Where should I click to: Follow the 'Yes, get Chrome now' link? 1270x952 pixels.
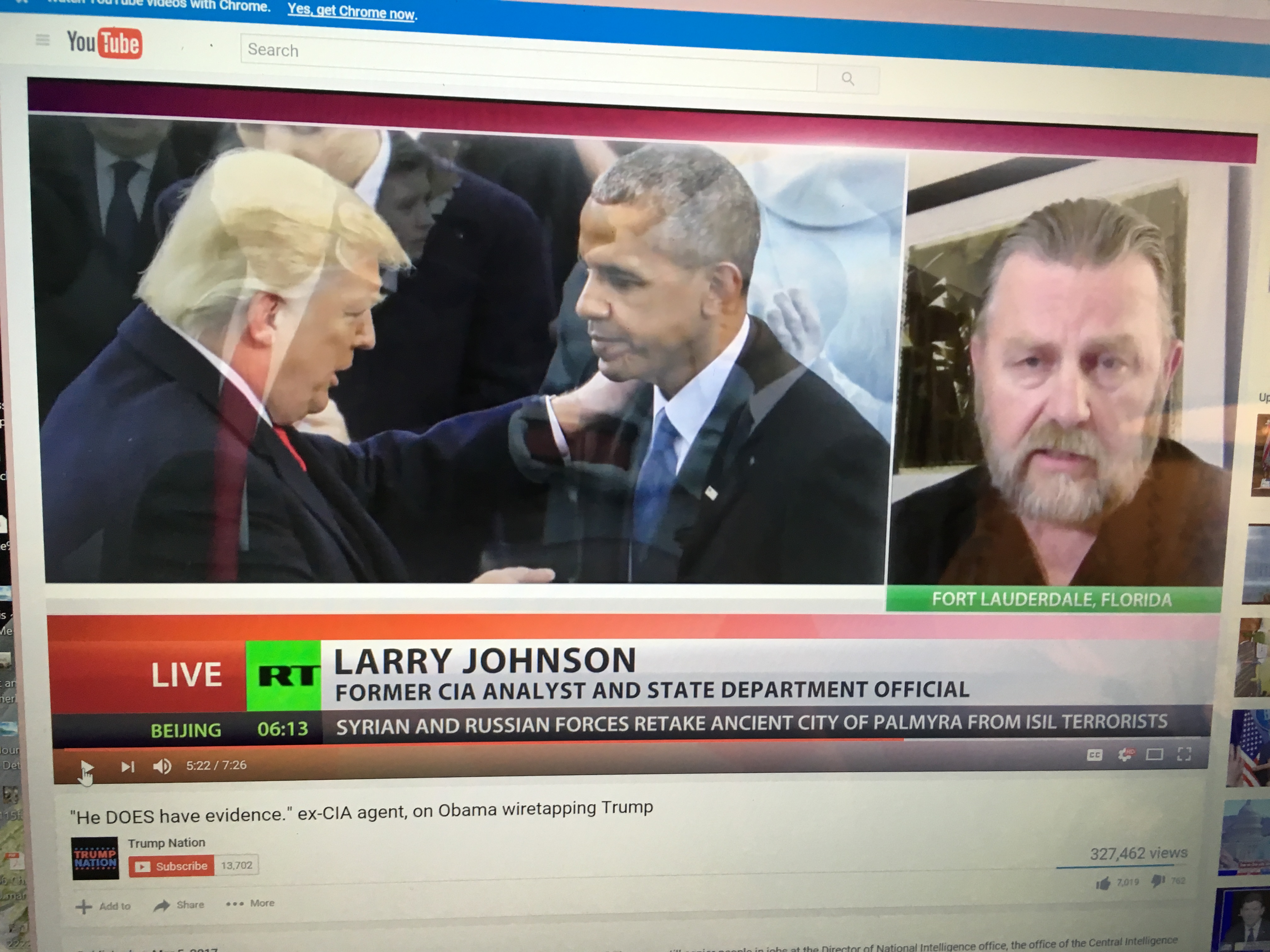point(352,11)
